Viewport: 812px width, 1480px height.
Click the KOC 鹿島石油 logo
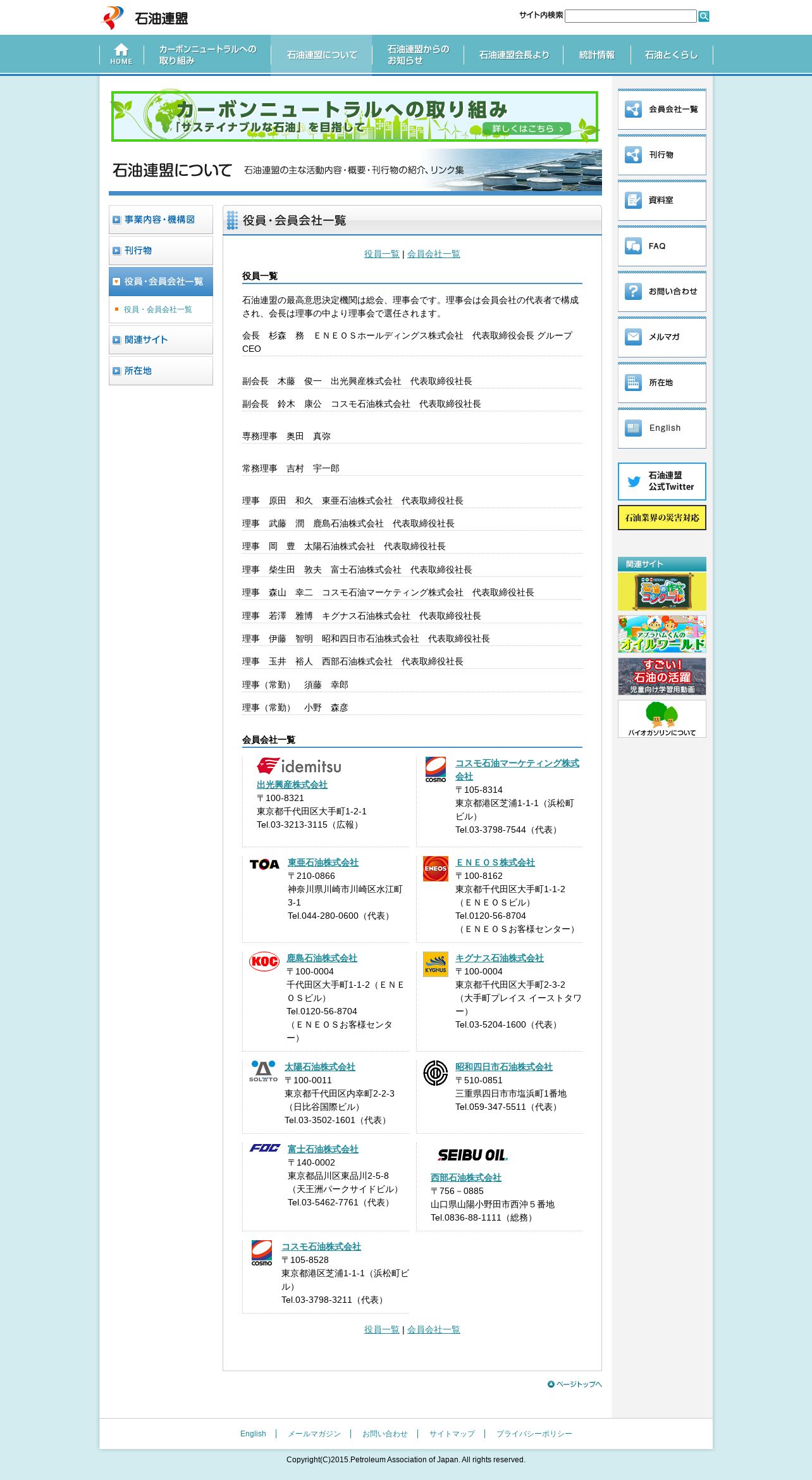(264, 962)
